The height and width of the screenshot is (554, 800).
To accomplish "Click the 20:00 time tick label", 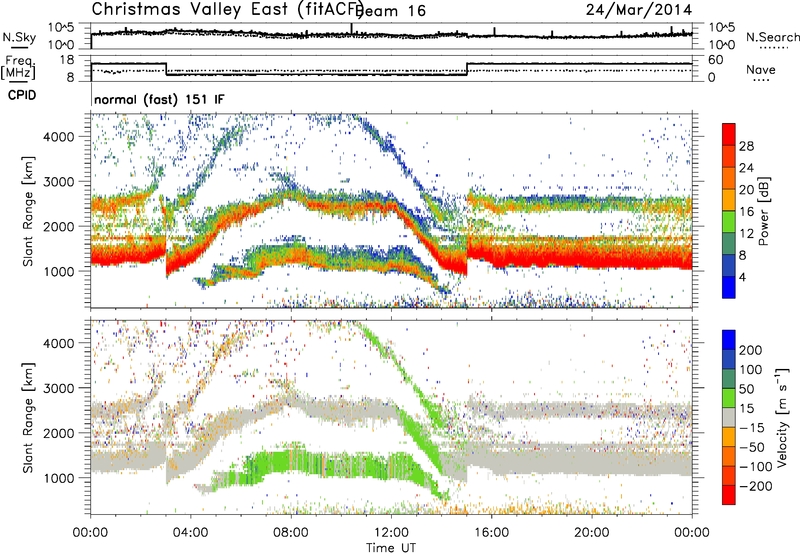I will (591, 533).
